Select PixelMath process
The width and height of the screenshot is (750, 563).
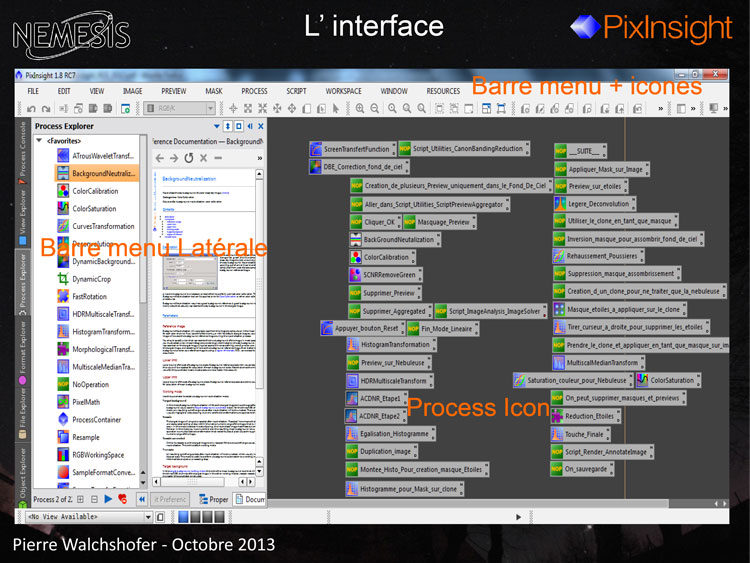pos(79,402)
